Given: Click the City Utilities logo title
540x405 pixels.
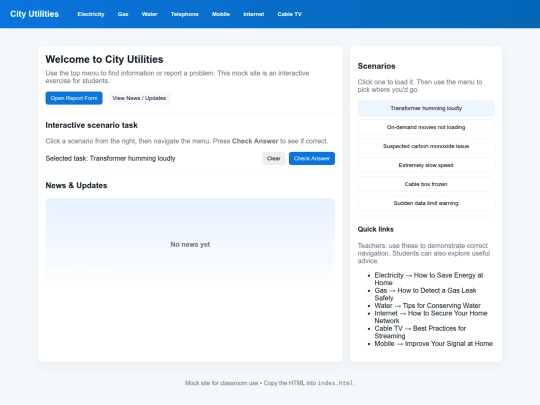Looking at the screenshot, I should point(34,14).
